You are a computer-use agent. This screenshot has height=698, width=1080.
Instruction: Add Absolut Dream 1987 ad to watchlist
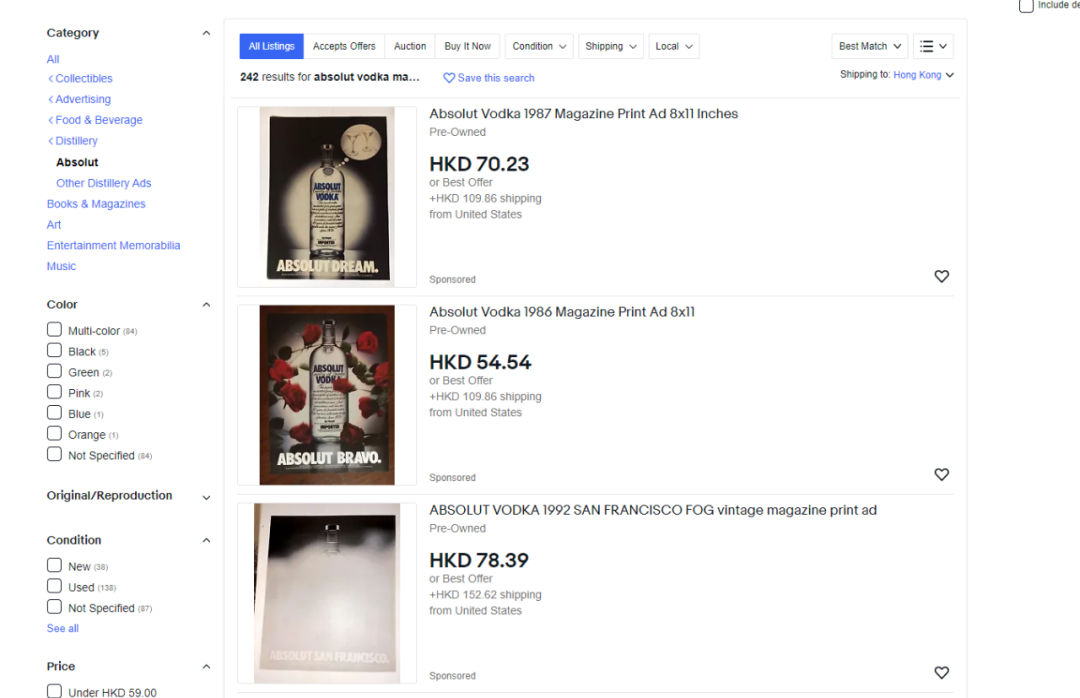[941, 277]
